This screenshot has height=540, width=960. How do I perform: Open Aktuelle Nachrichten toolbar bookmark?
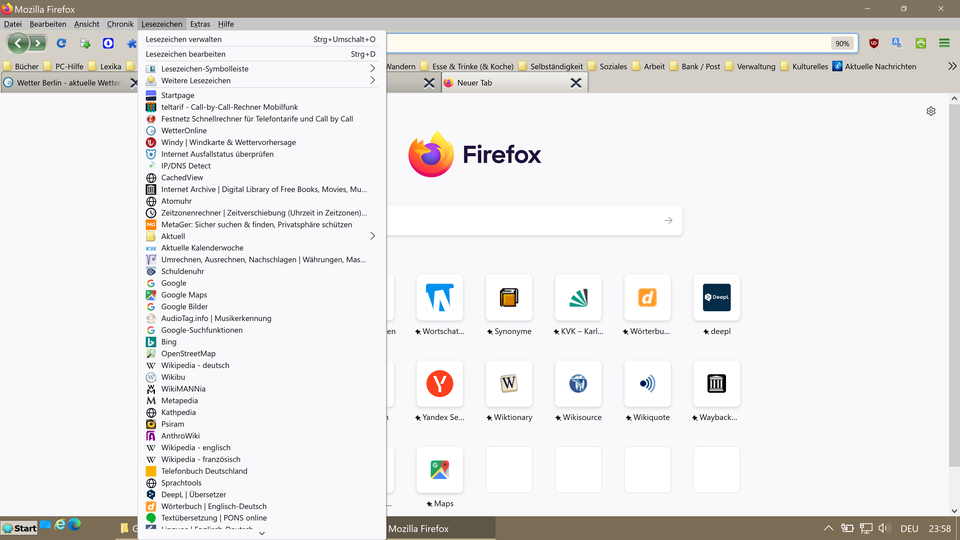pos(874,66)
